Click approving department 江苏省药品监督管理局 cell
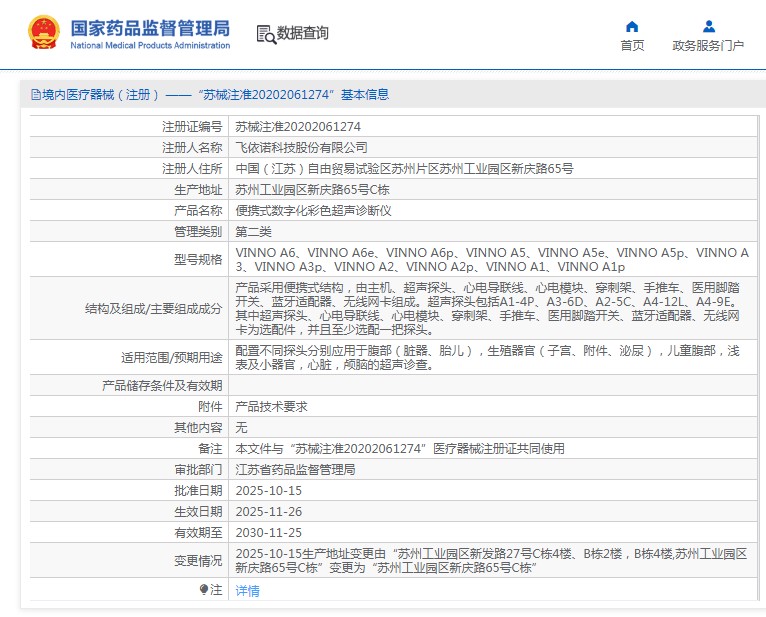The height and width of the screenshot is (617, 766). (295, 470)
